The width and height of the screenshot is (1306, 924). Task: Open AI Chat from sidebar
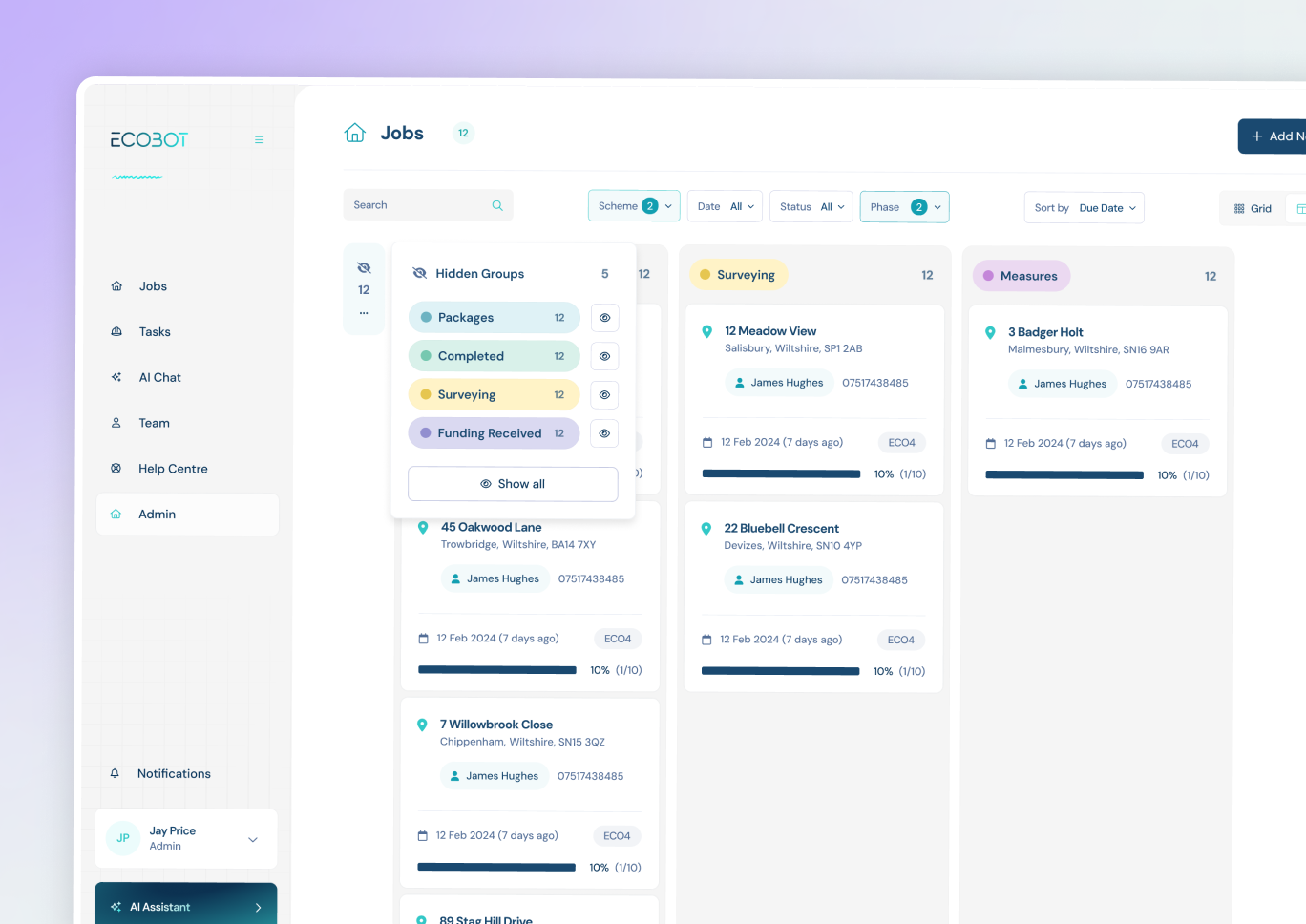[x=159, y=378]
